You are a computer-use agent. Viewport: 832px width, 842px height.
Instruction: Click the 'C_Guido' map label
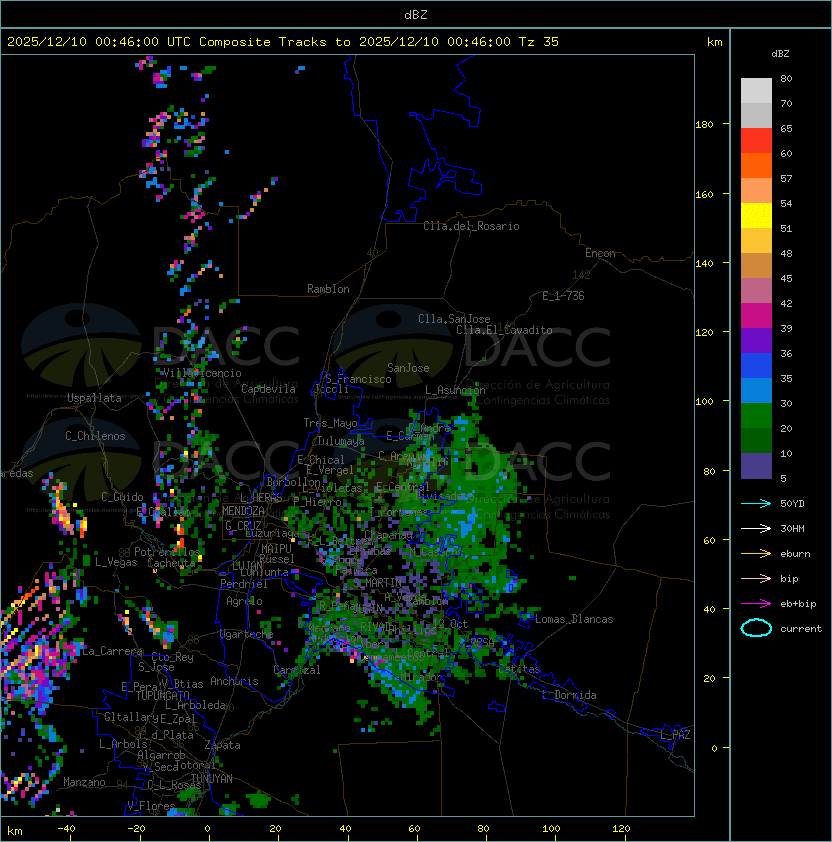(x=122, y=497)
